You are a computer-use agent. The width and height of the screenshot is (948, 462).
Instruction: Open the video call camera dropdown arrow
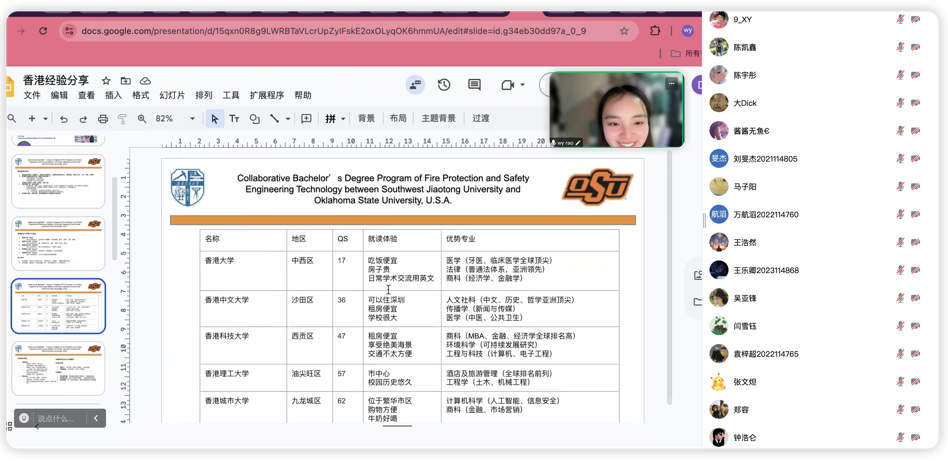tap(522, 85)
